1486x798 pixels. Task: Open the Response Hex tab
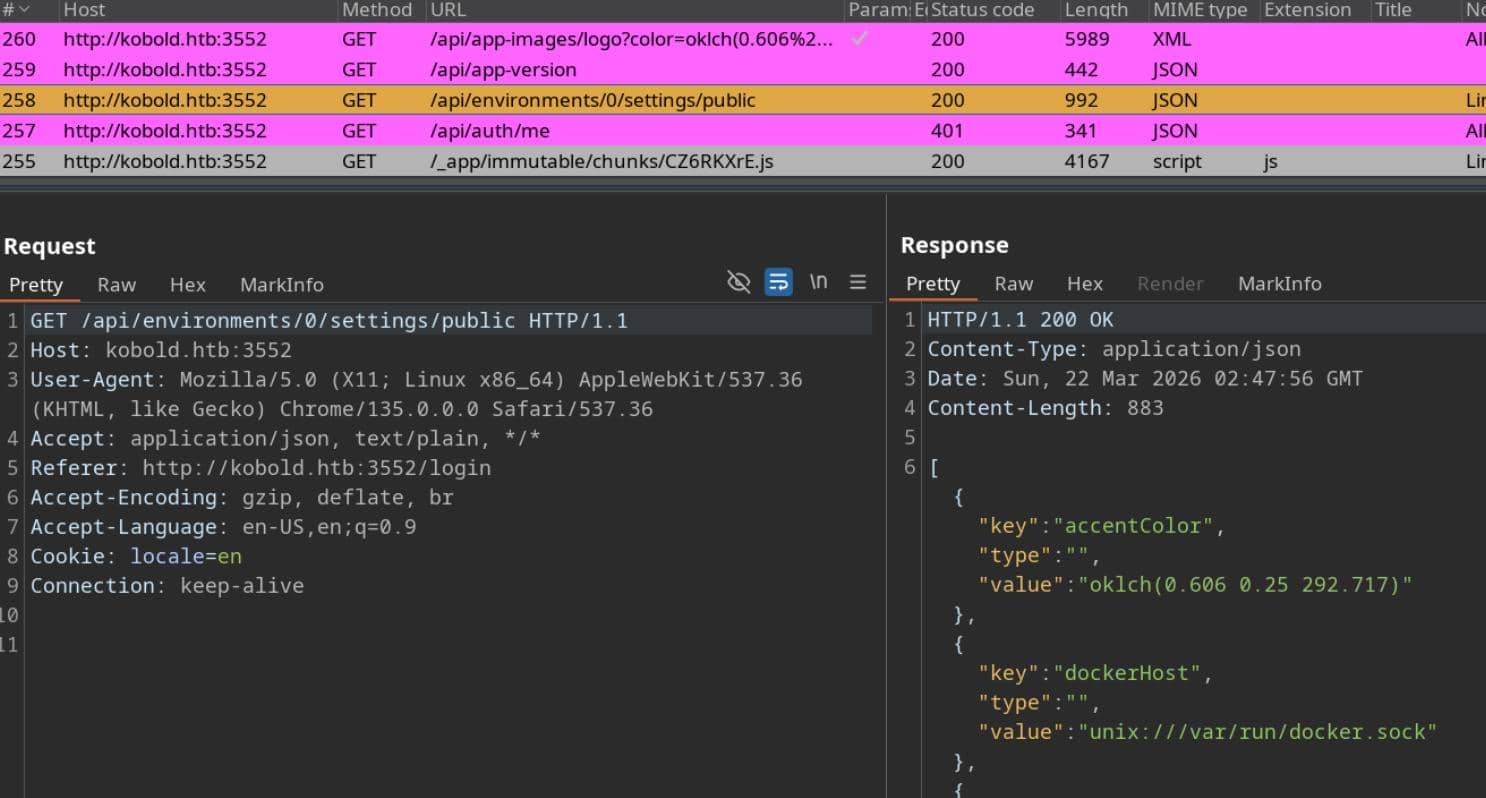tap(1084, 284)
